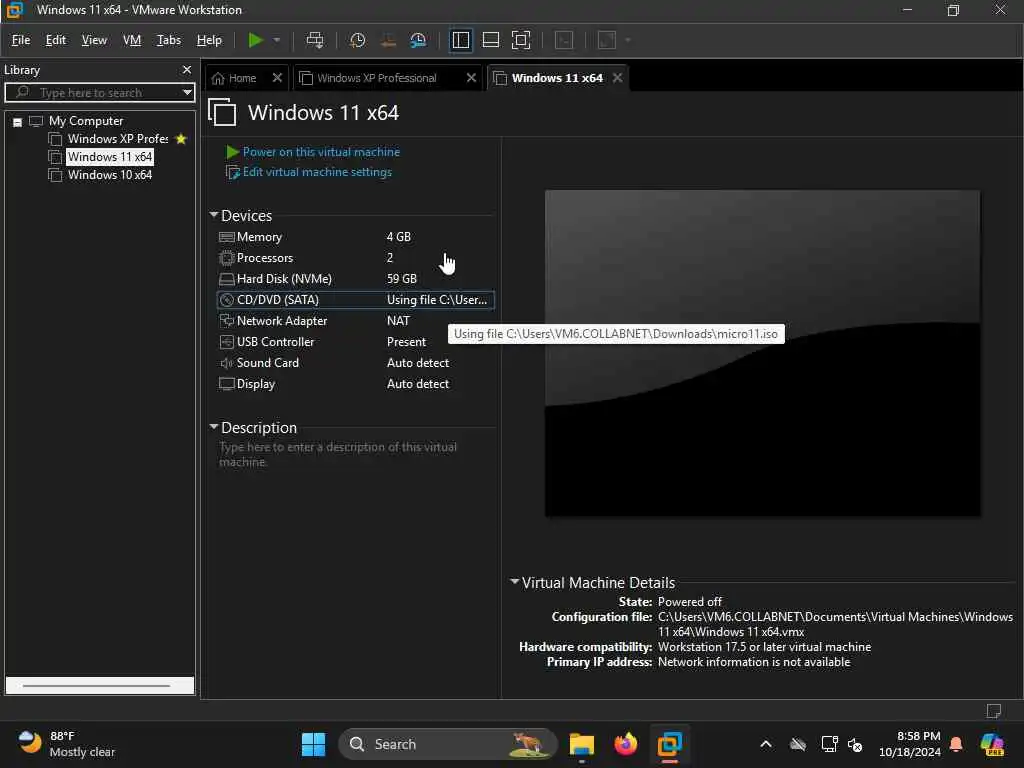Click VMware Workstation taskbar icon
1024x768 pixels.
click(670, 744)
